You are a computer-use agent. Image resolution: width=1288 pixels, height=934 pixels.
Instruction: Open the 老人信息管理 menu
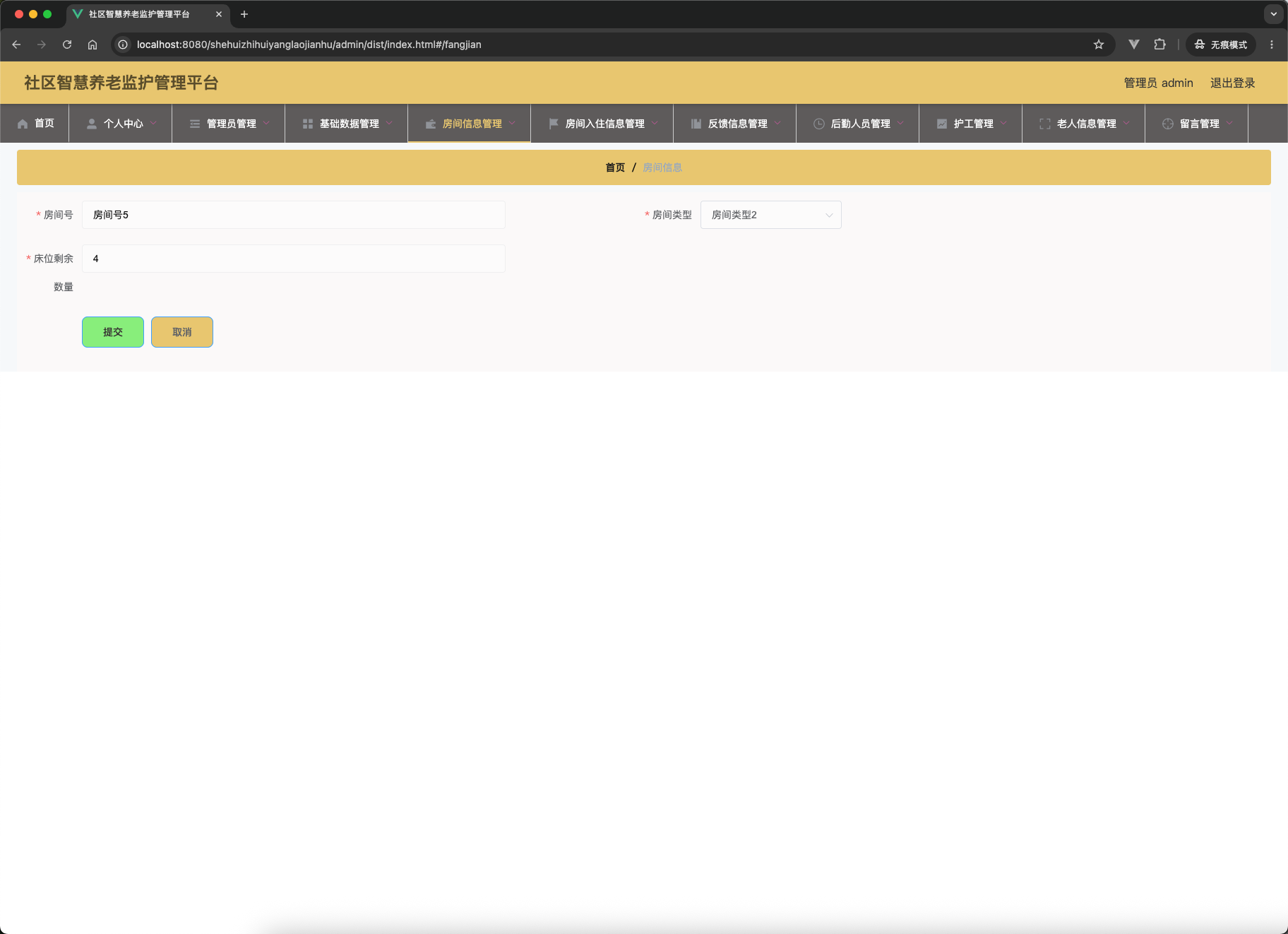pos(1084,124)
